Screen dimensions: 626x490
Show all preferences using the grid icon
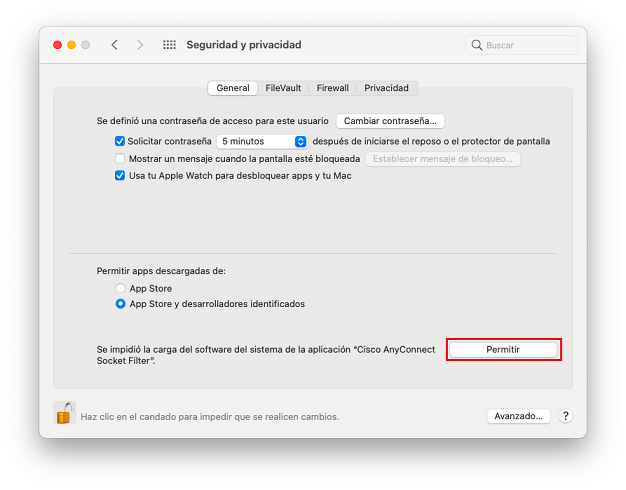(x=169, y=45)
